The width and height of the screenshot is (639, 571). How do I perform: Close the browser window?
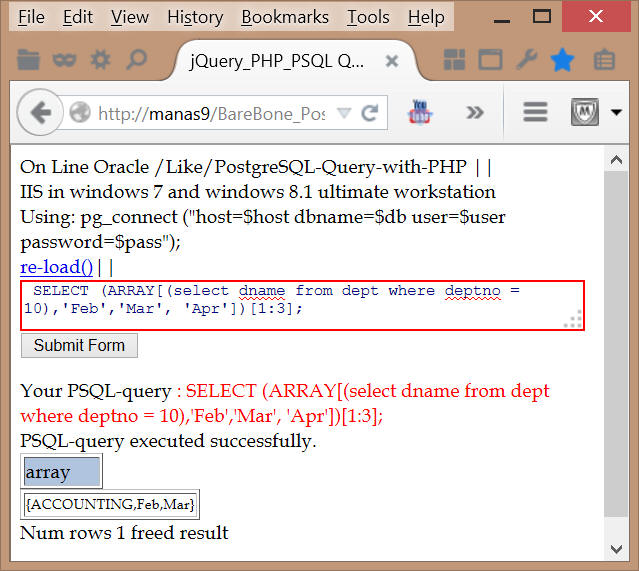pyautogui.click(x=596, y=16)
